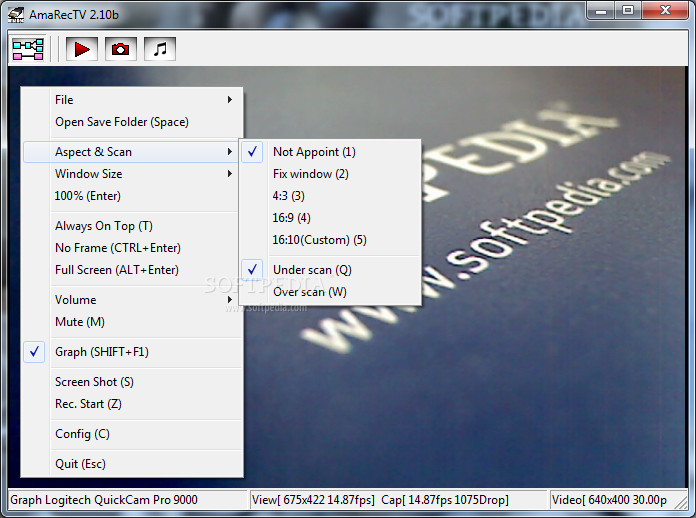
Task: Select Over scan (W)
Action: coord(330,292)
